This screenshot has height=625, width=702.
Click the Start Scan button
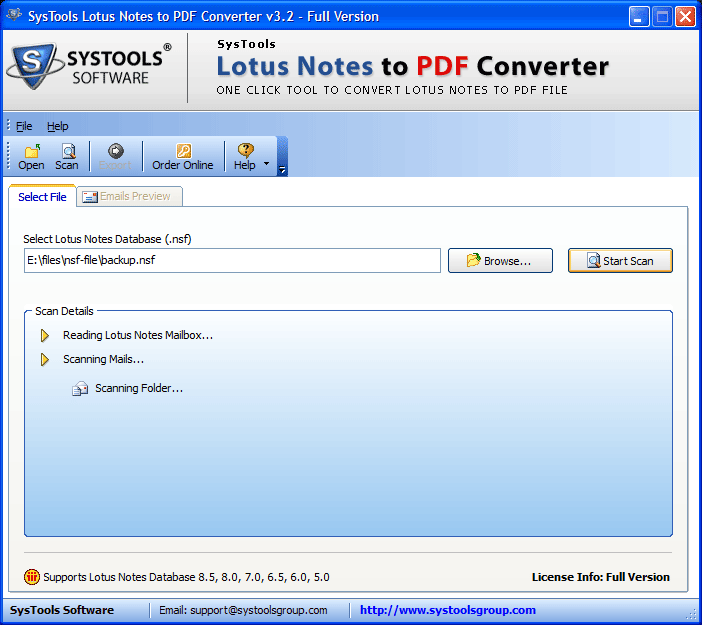pyautogui.click(x=620, y=261)
